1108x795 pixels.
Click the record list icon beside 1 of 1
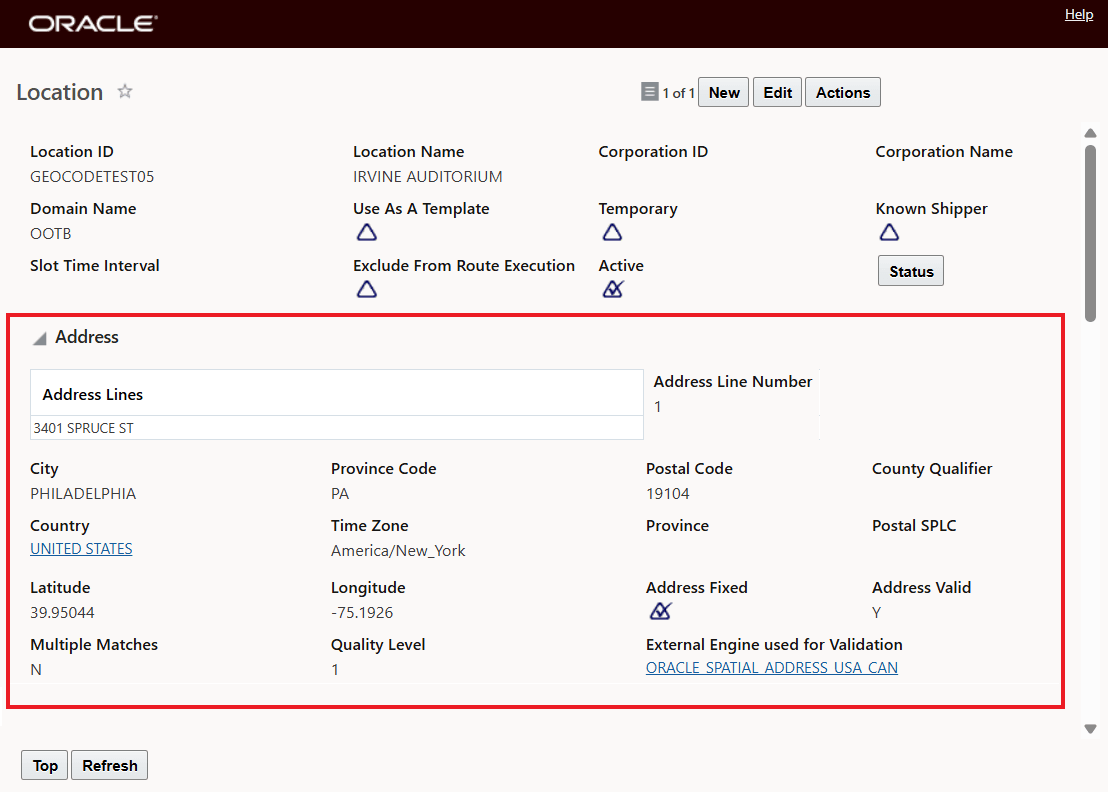tap(650, 92)
